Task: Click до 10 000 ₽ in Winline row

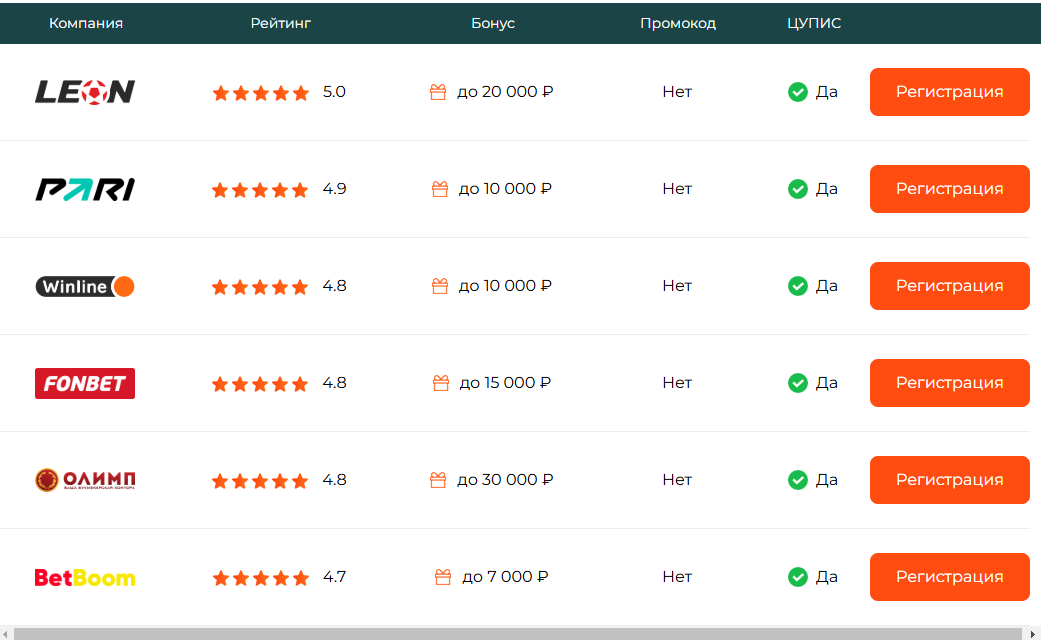Action: [505, 286]
